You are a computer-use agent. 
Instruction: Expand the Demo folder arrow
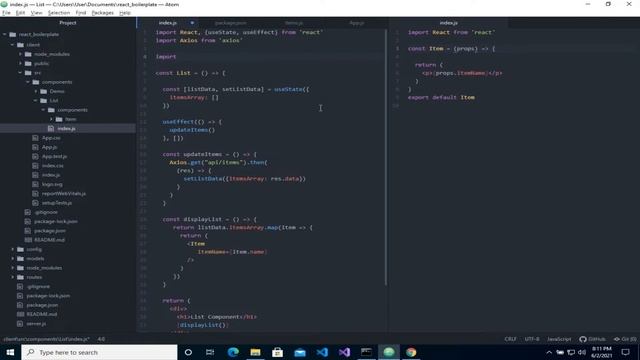(36, 91)
